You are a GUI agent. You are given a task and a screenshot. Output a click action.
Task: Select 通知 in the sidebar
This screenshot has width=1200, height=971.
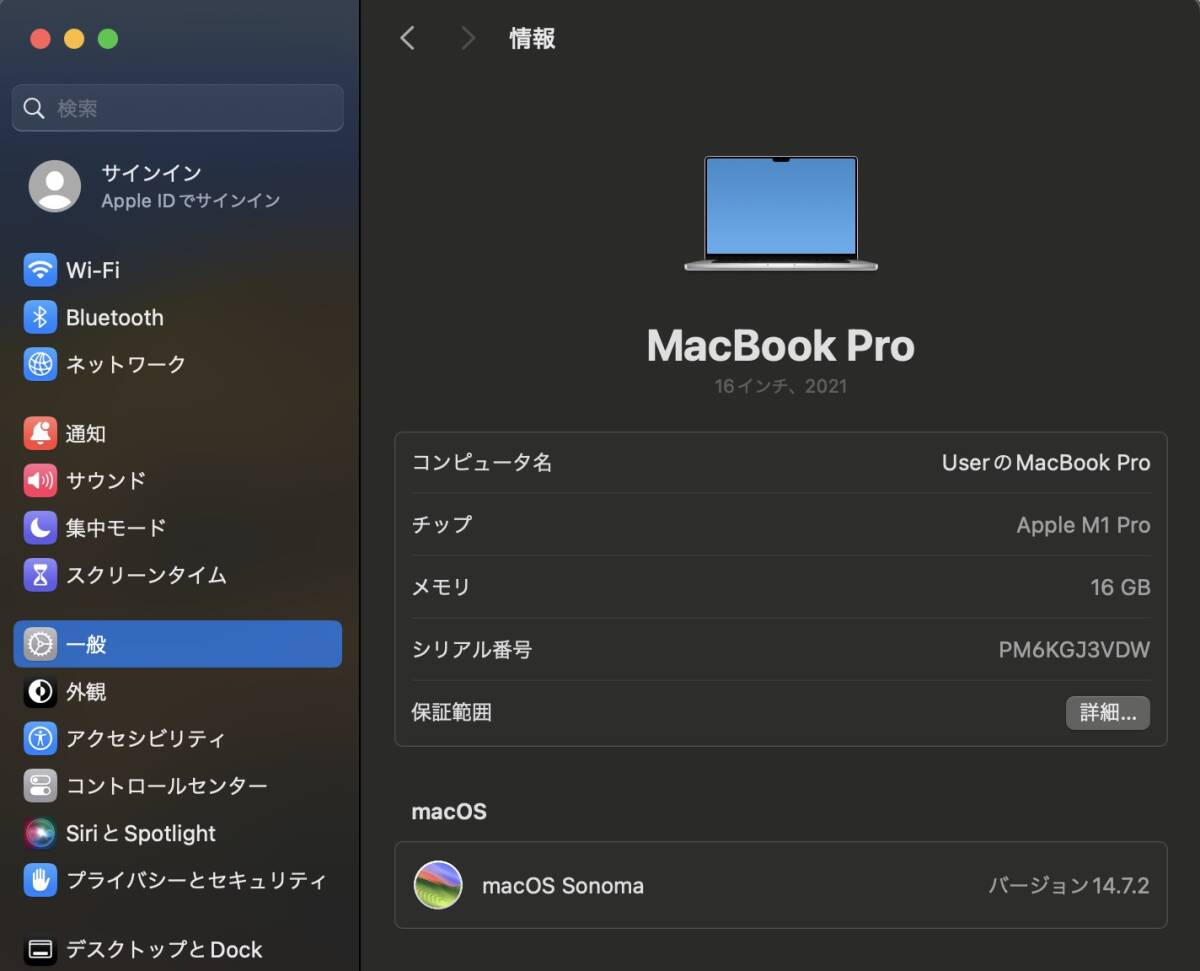point(177,433)
